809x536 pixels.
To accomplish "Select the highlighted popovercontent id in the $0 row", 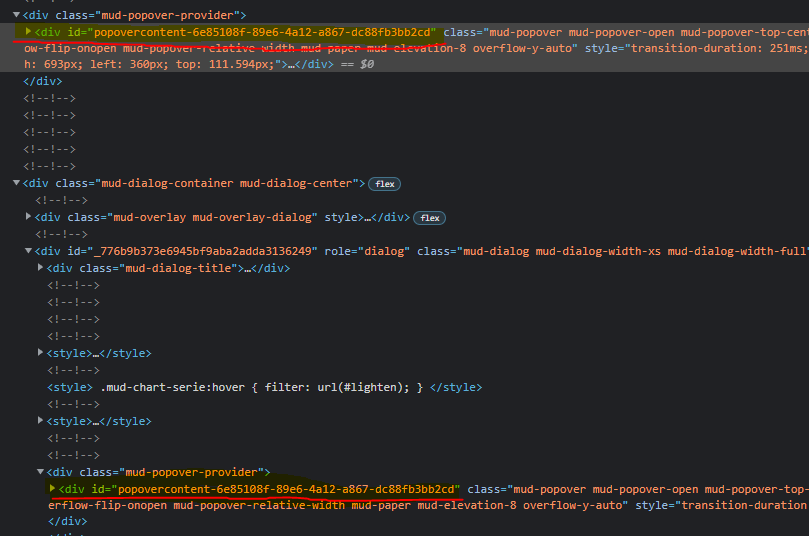I will coord(262,32).
